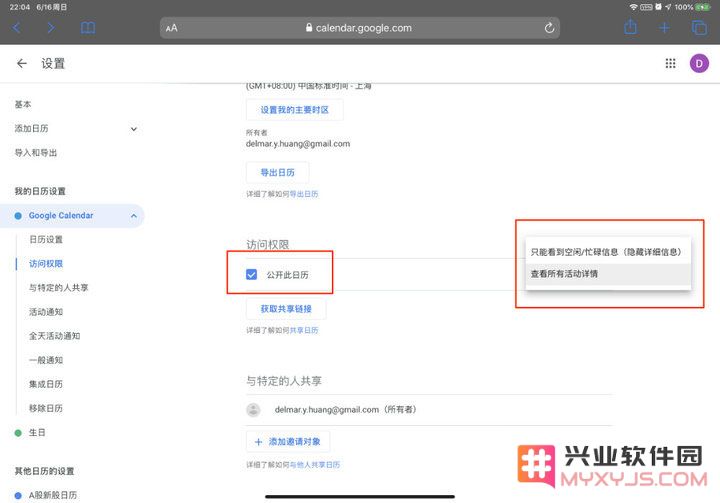Select A股新股日历 under 其他日历的设置

[x=53, y=495]
